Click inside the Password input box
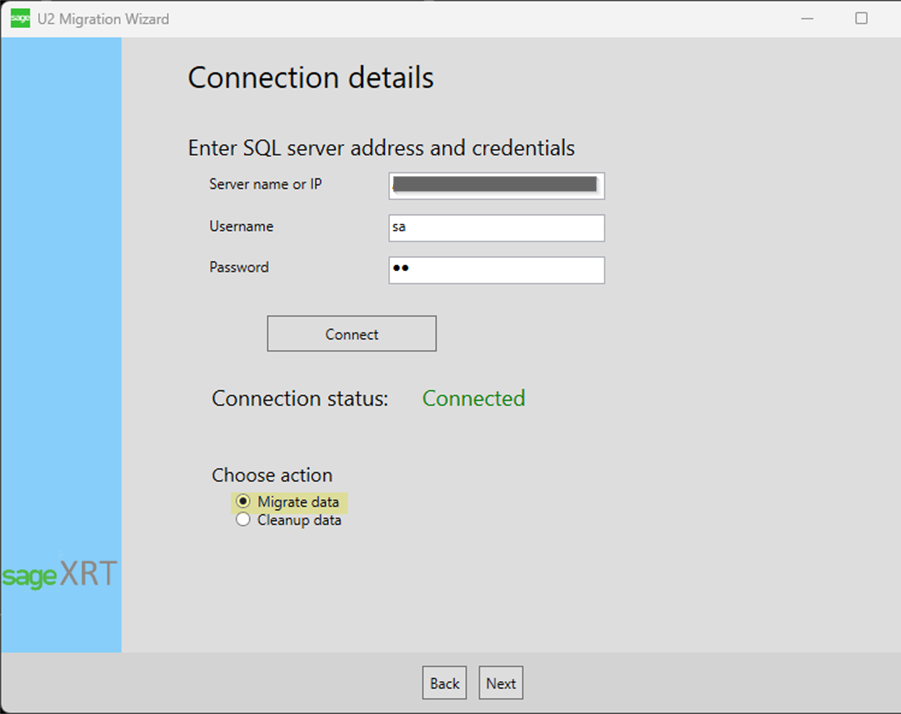 click(x=496, y=270)
